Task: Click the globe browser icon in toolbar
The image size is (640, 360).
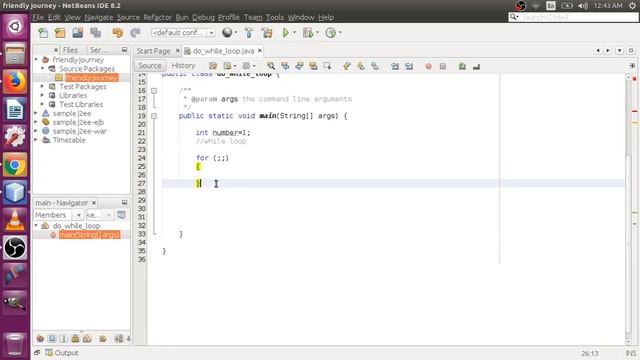Action: tap(227, 33)
